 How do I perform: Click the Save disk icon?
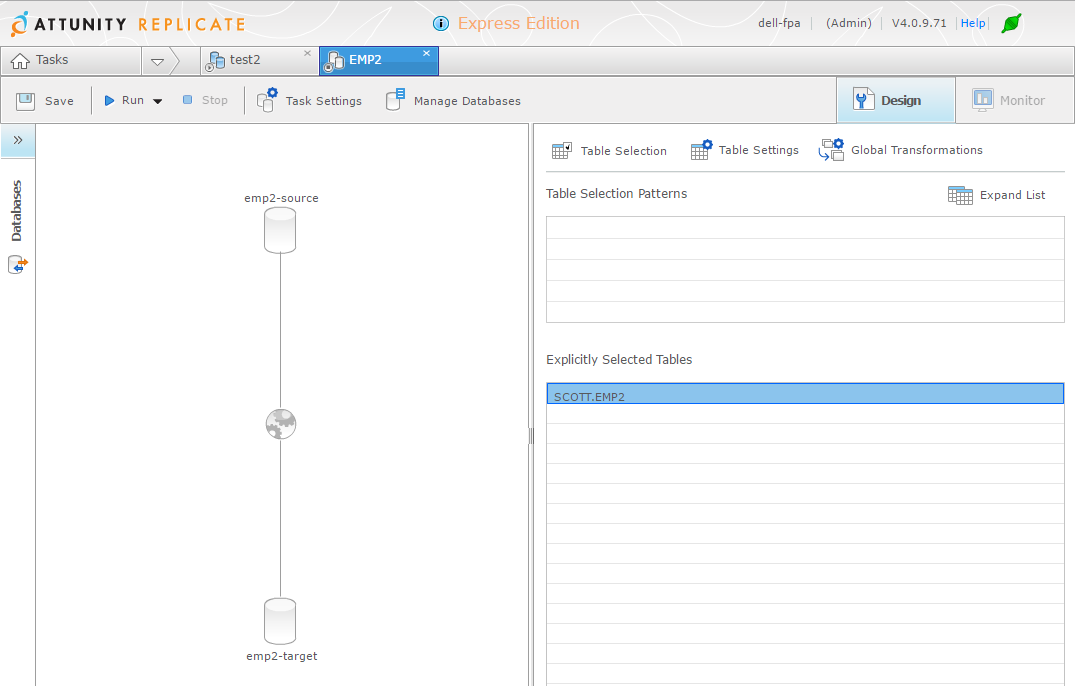(x=25, y=101)
